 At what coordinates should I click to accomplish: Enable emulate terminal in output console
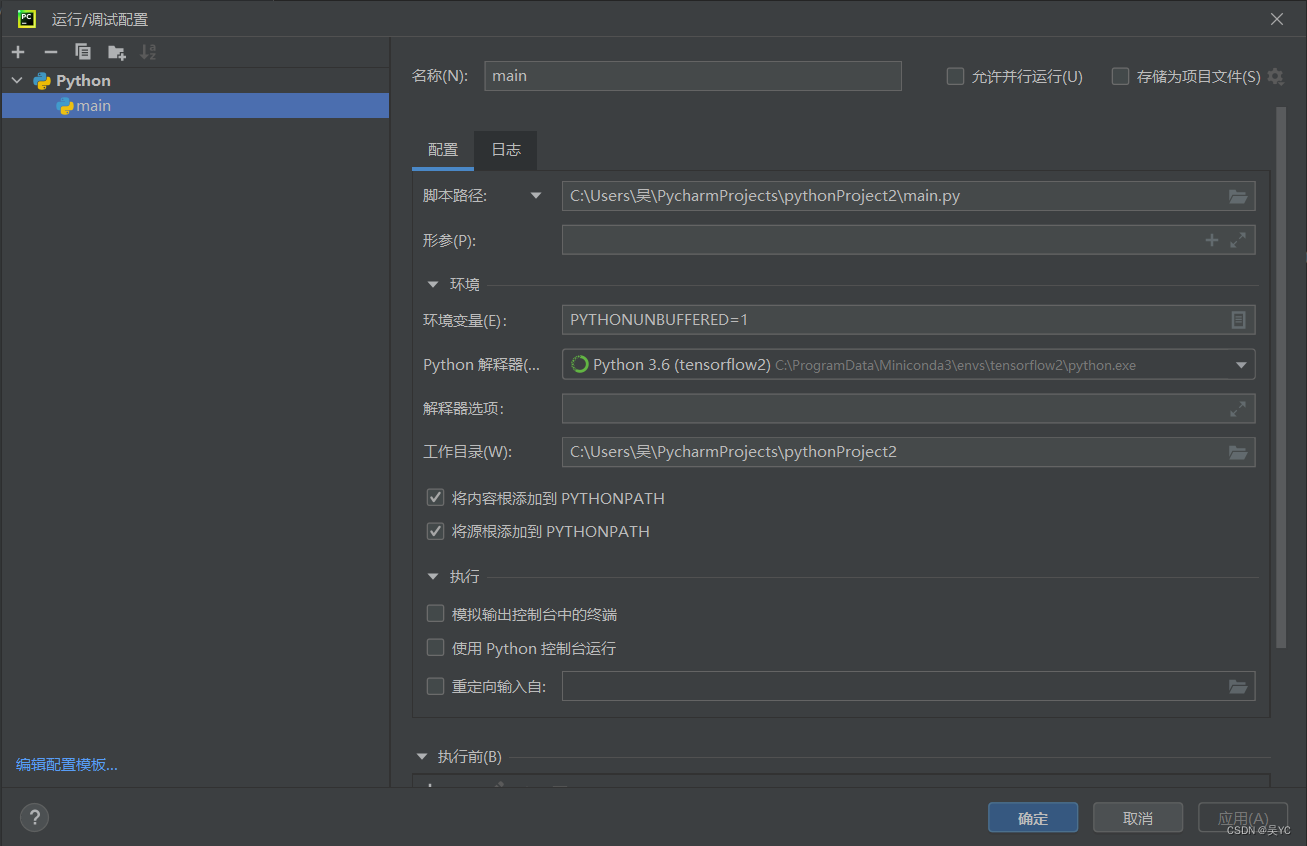pos(435,614)
